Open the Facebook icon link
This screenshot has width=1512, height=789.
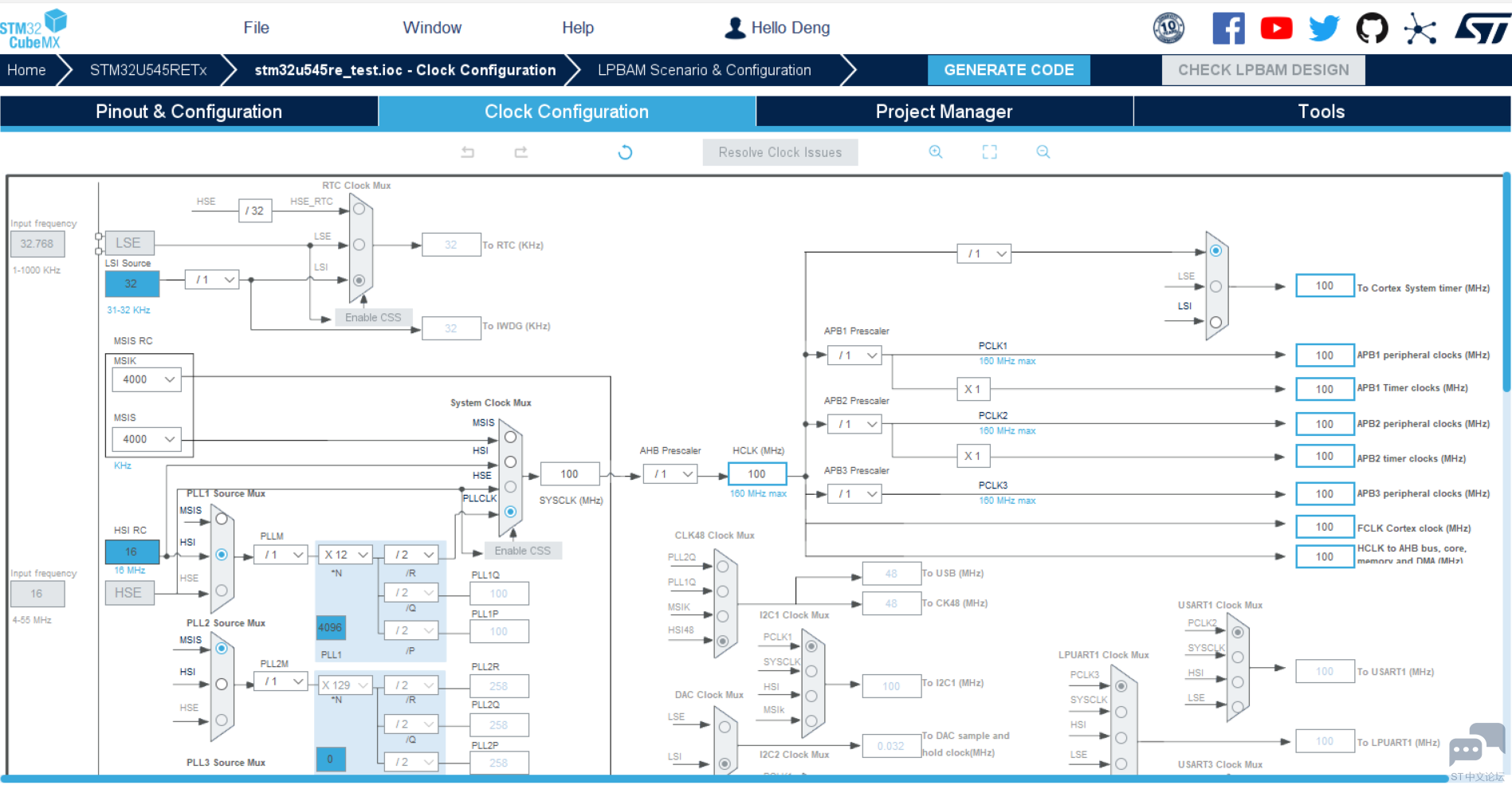1228,29
